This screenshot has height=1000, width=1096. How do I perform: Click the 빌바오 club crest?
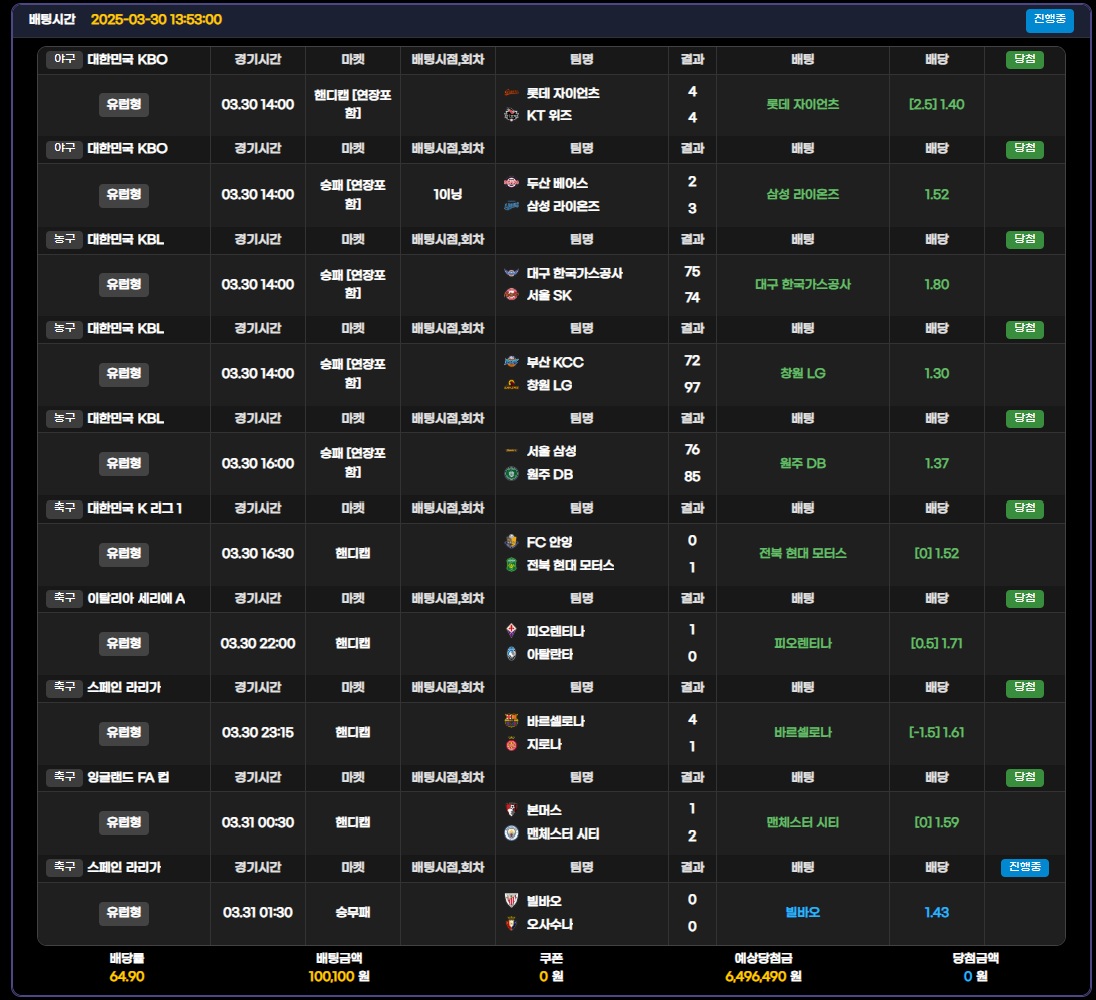coord(512,900)
